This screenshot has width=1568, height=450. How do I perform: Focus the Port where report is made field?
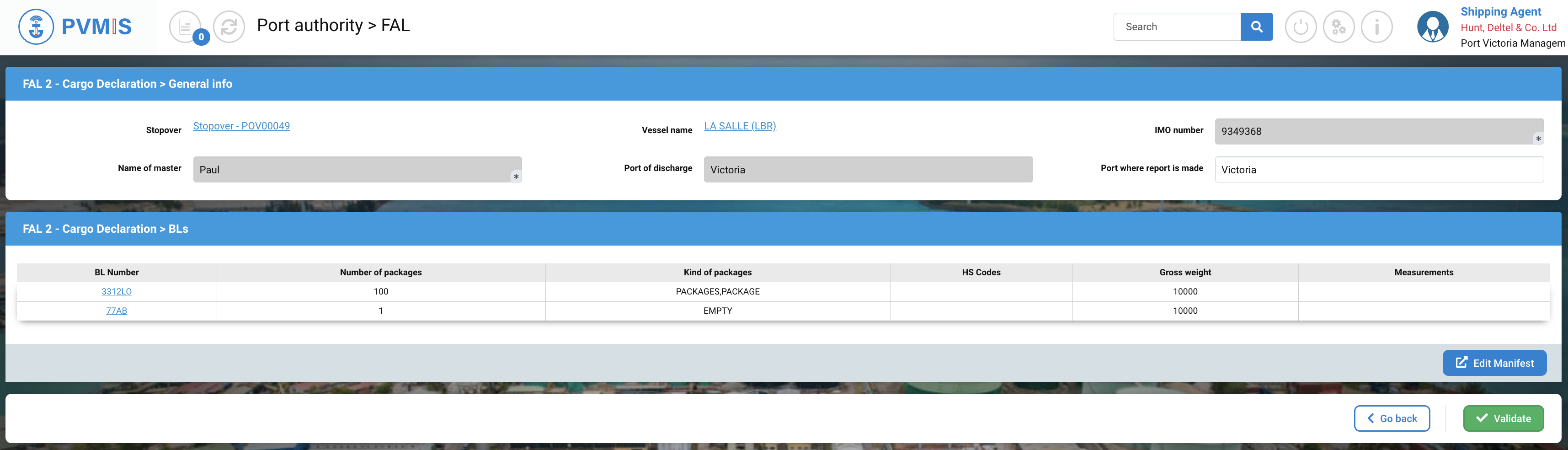[1379, 169]
